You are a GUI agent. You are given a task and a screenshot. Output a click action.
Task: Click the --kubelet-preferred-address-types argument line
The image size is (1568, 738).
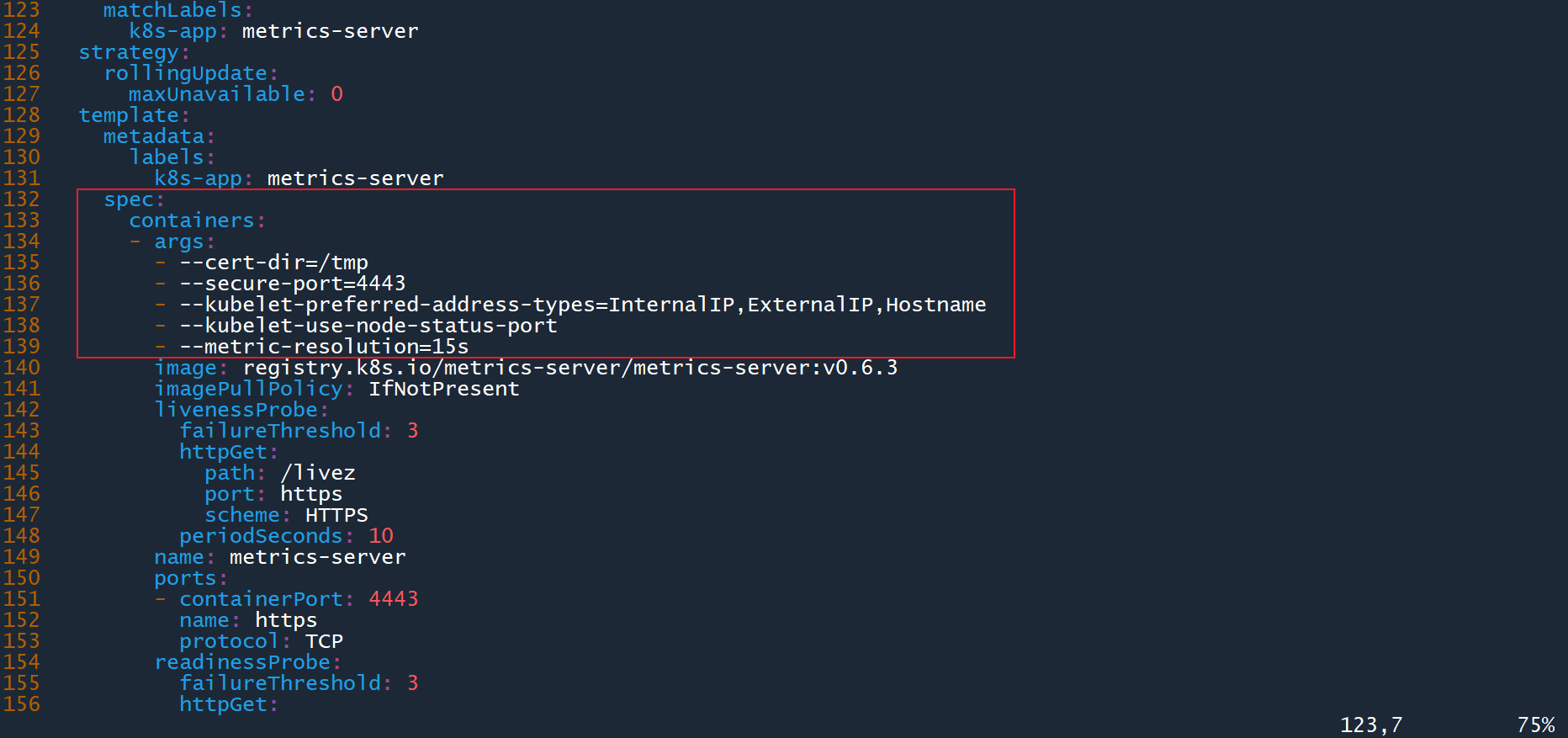pos(582,305)
